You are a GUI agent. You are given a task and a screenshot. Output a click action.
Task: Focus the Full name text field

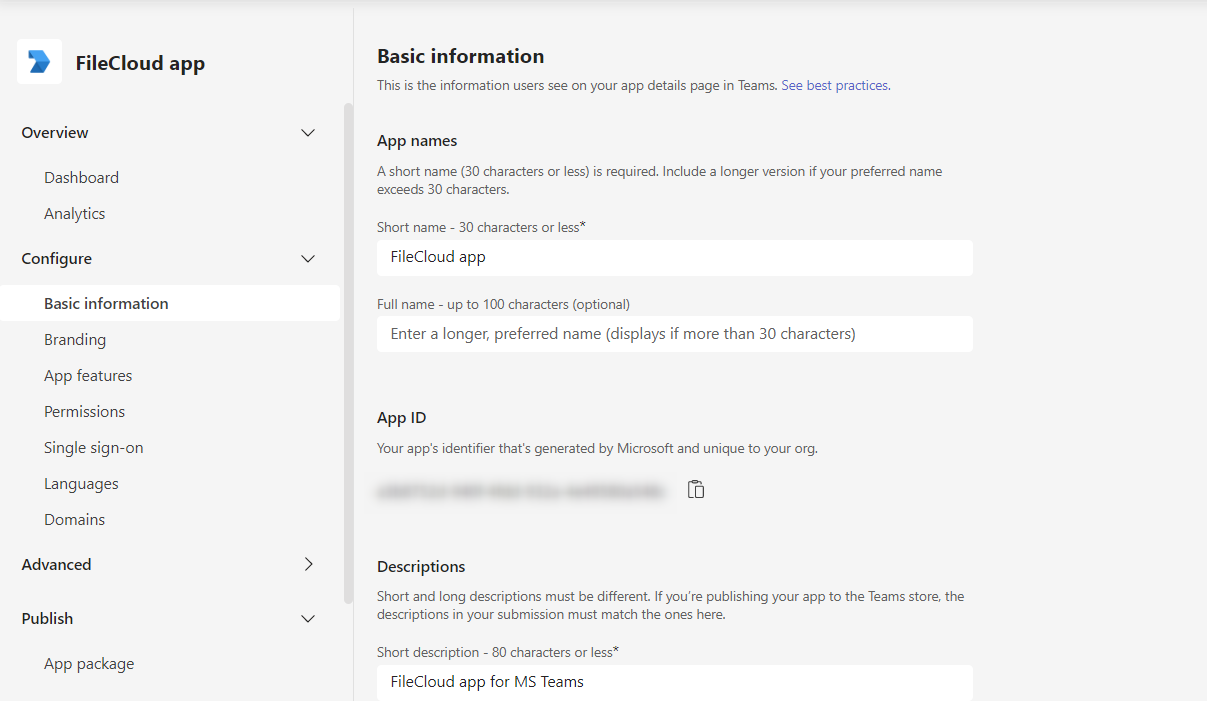[x=674, y=334]
